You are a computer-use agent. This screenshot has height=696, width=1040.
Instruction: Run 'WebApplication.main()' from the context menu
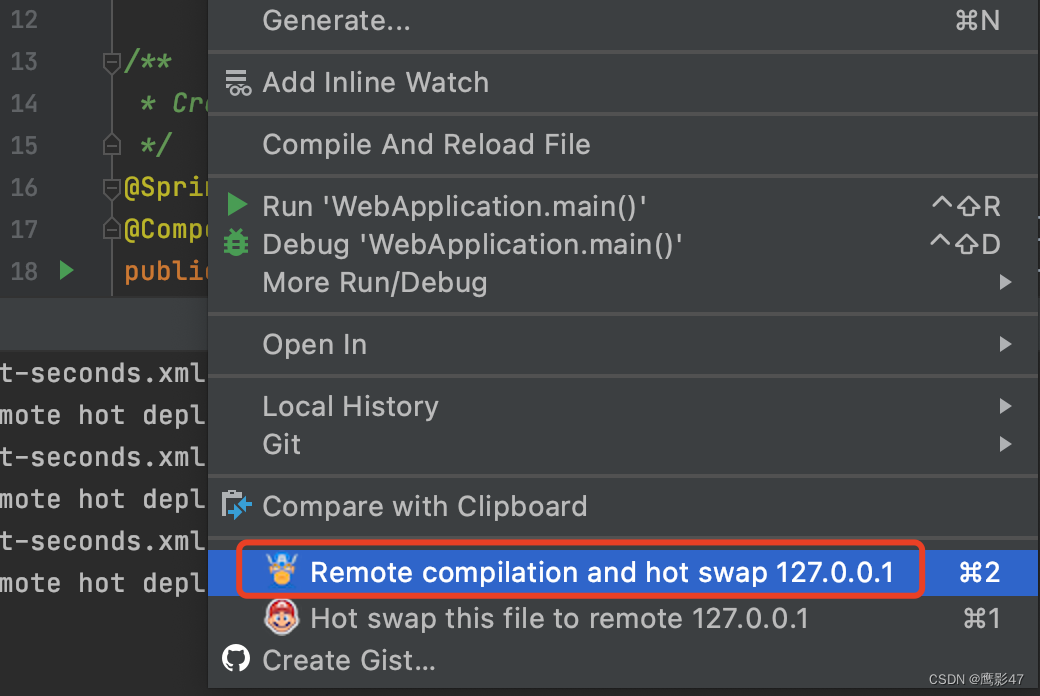455,206
